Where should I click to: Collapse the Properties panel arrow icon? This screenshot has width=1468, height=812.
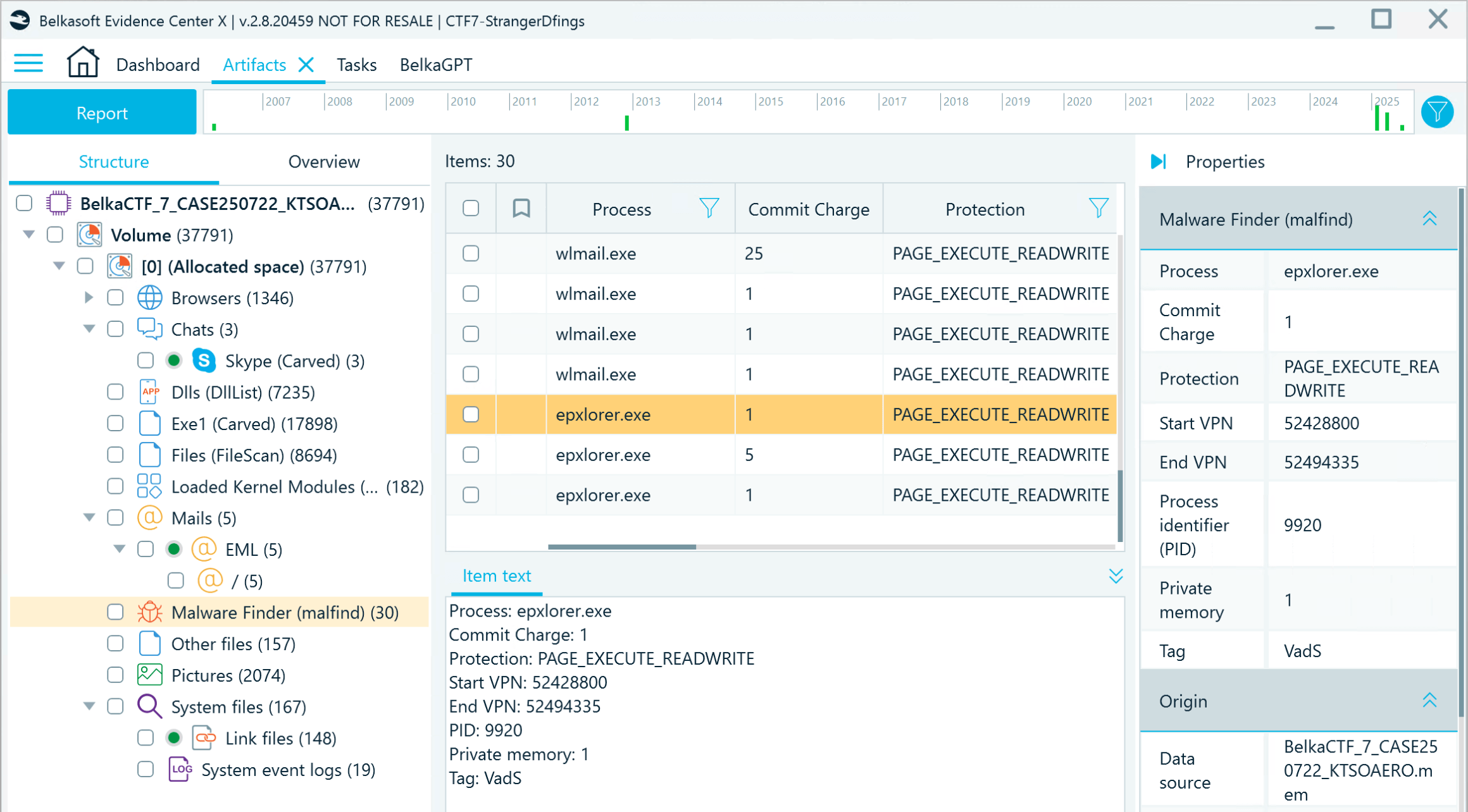click(1158, 162)
